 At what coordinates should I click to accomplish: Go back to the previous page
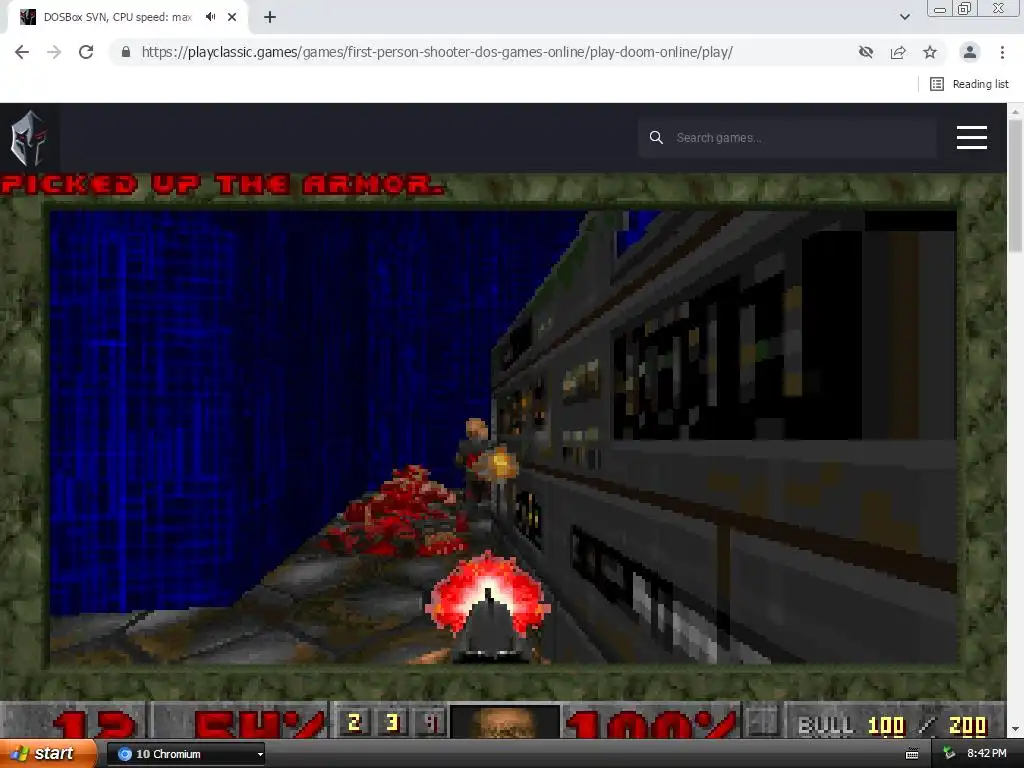(22, 52)
